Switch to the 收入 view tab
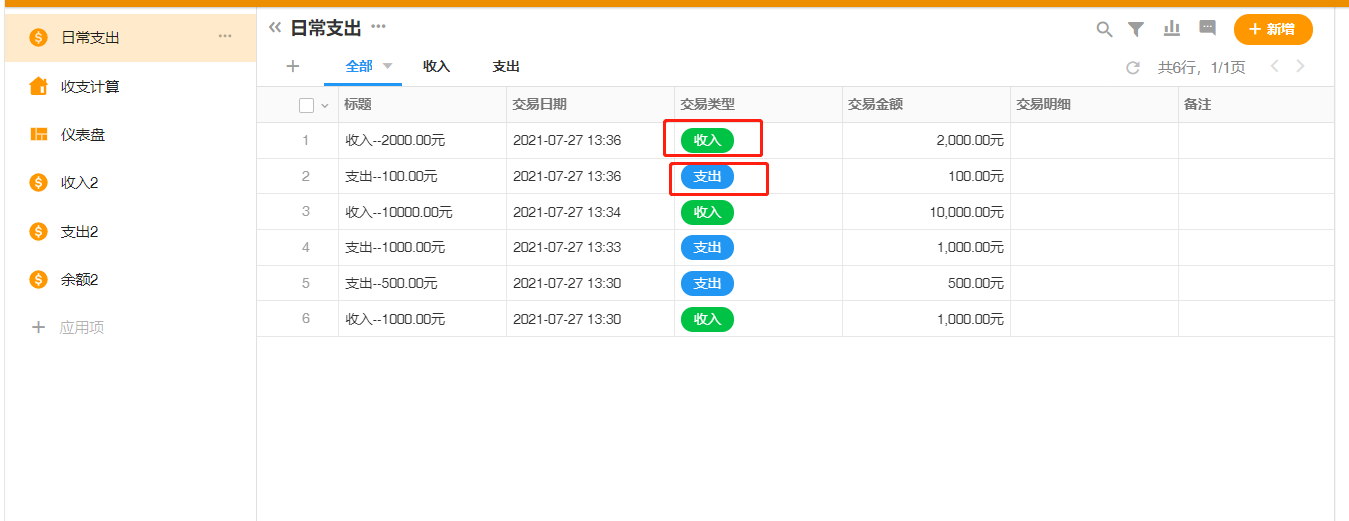Screen dimensions: 1349x521 pyautogui.click(x=436, y=66)
